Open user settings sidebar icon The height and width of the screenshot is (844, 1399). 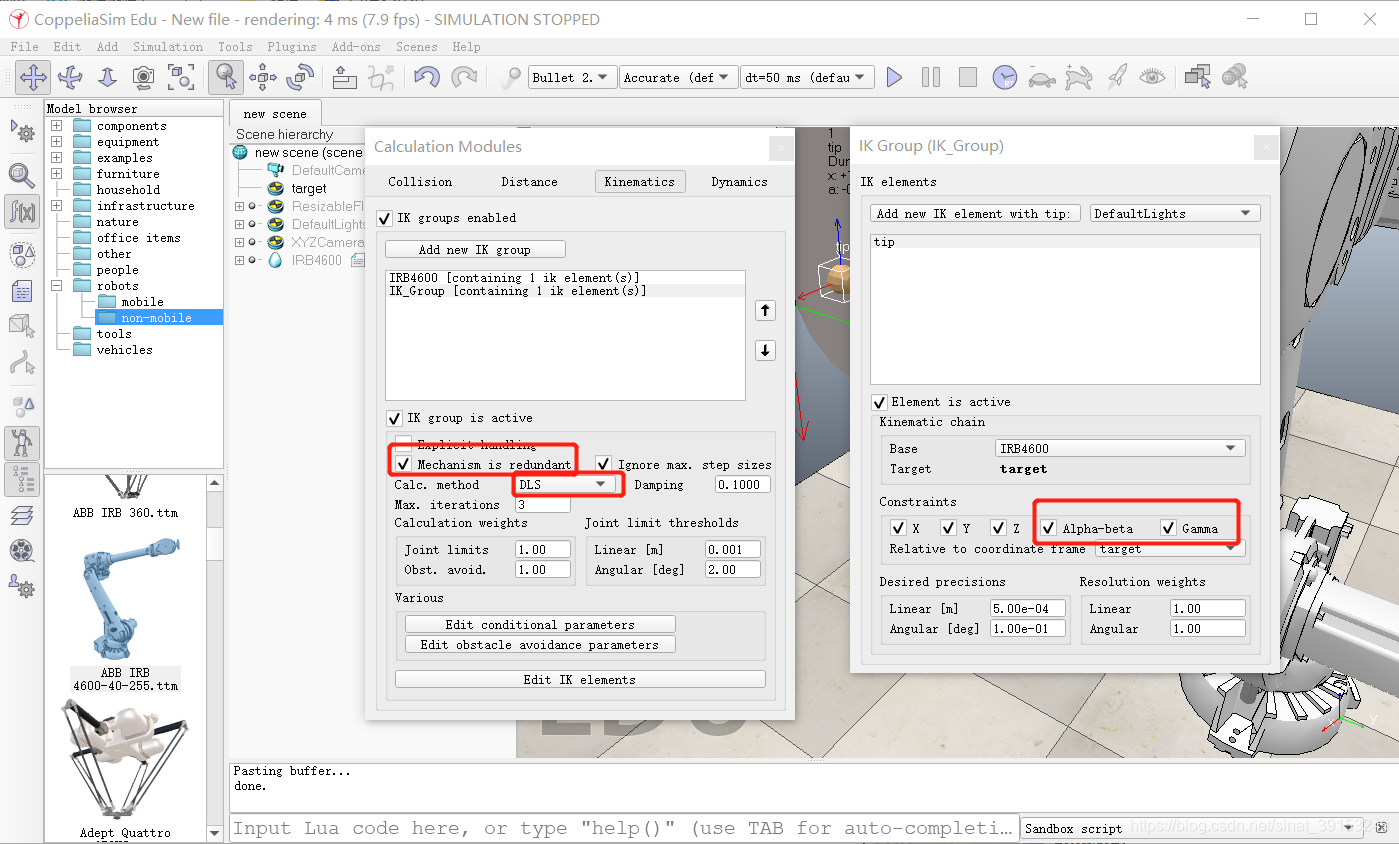pos(22,587)
